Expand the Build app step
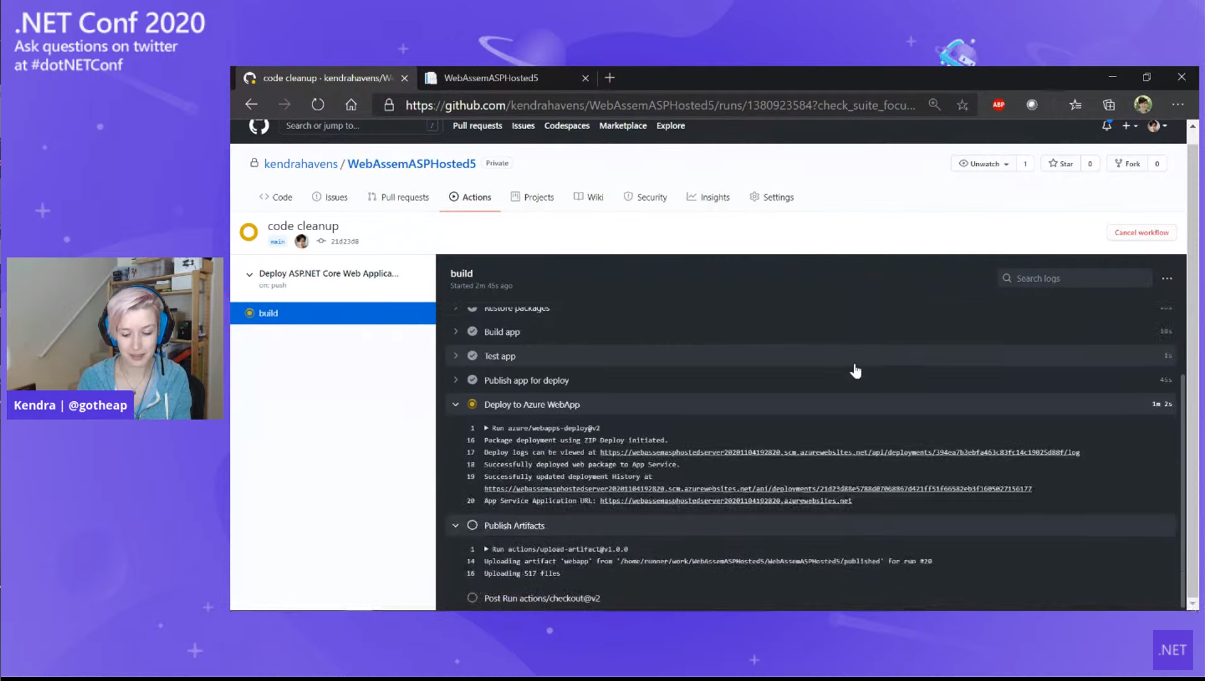This screenshot has width=1205, height=681. 456,332
